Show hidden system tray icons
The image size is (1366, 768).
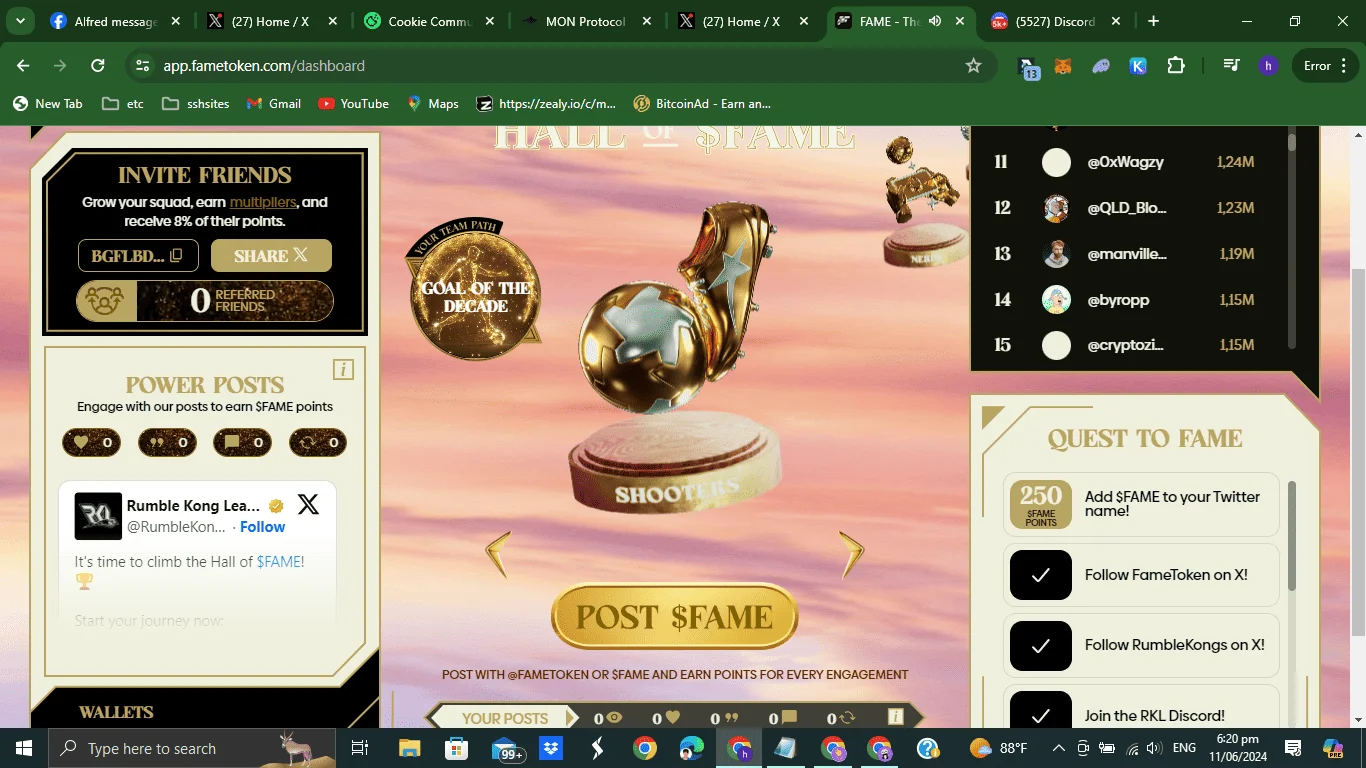[x=1058, y=748]
